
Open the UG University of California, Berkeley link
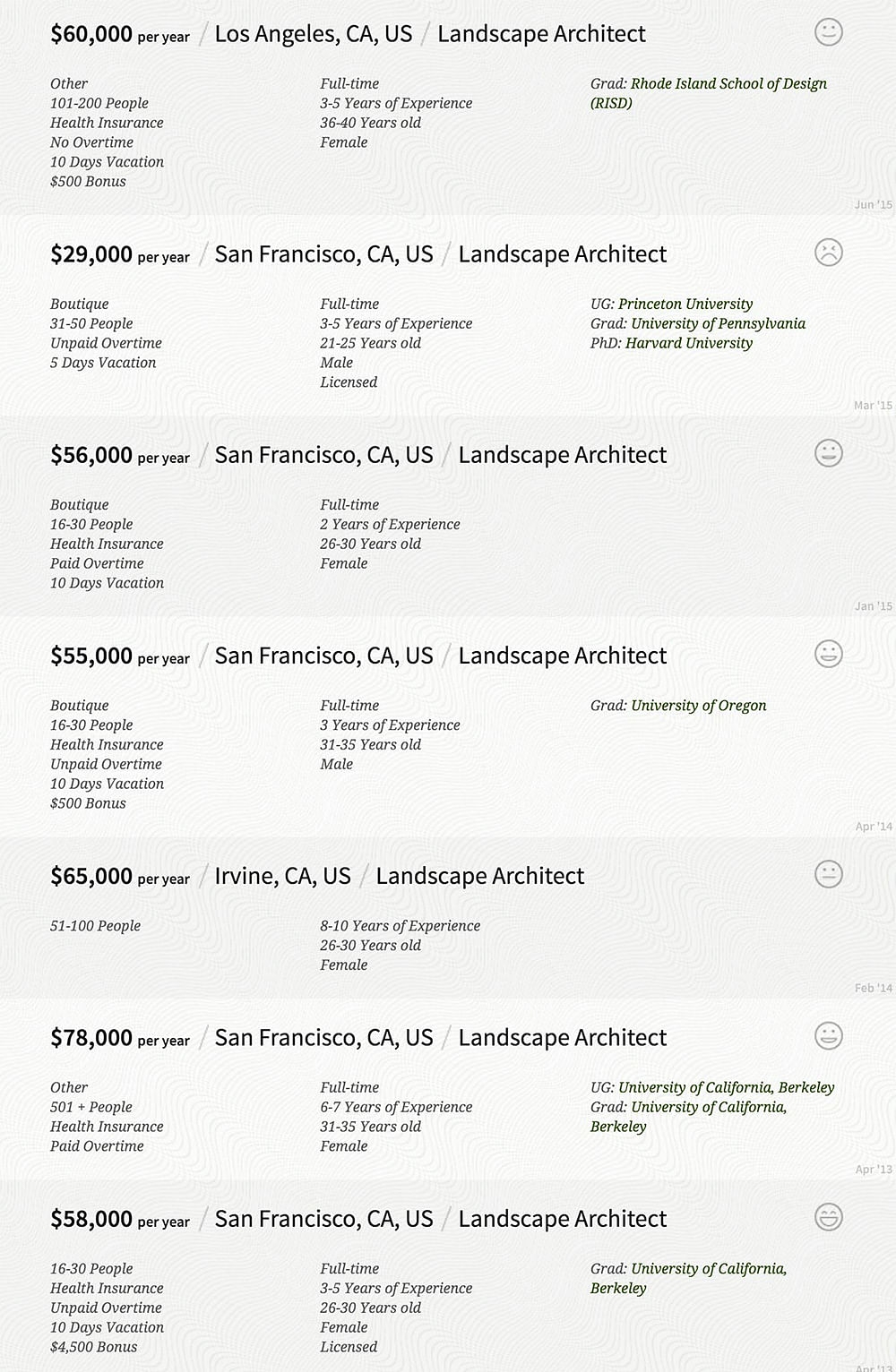[727, 1087]
